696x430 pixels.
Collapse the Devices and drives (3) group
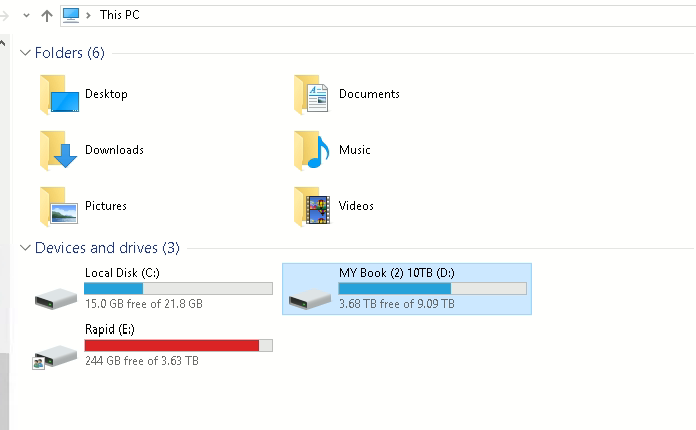(x=25, y=248)
